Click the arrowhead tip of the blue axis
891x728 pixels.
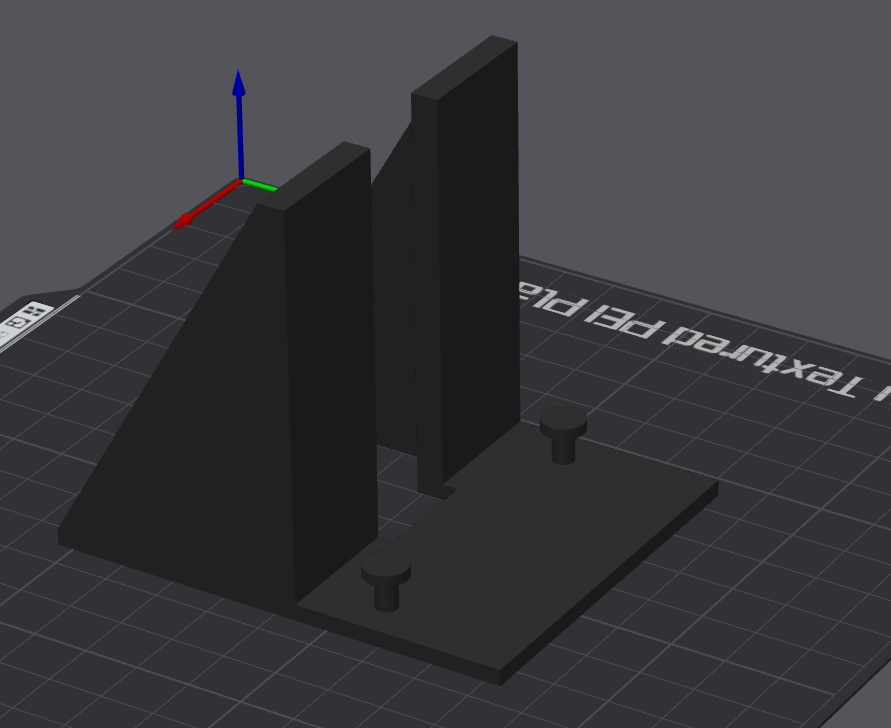(239, 75)
